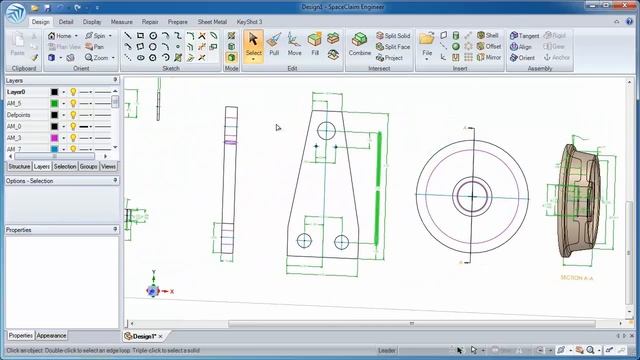Image resolution: width=640 pixels, height=360 pixels.
Task: Open the File insert dropdown
Action: point(427,60)
